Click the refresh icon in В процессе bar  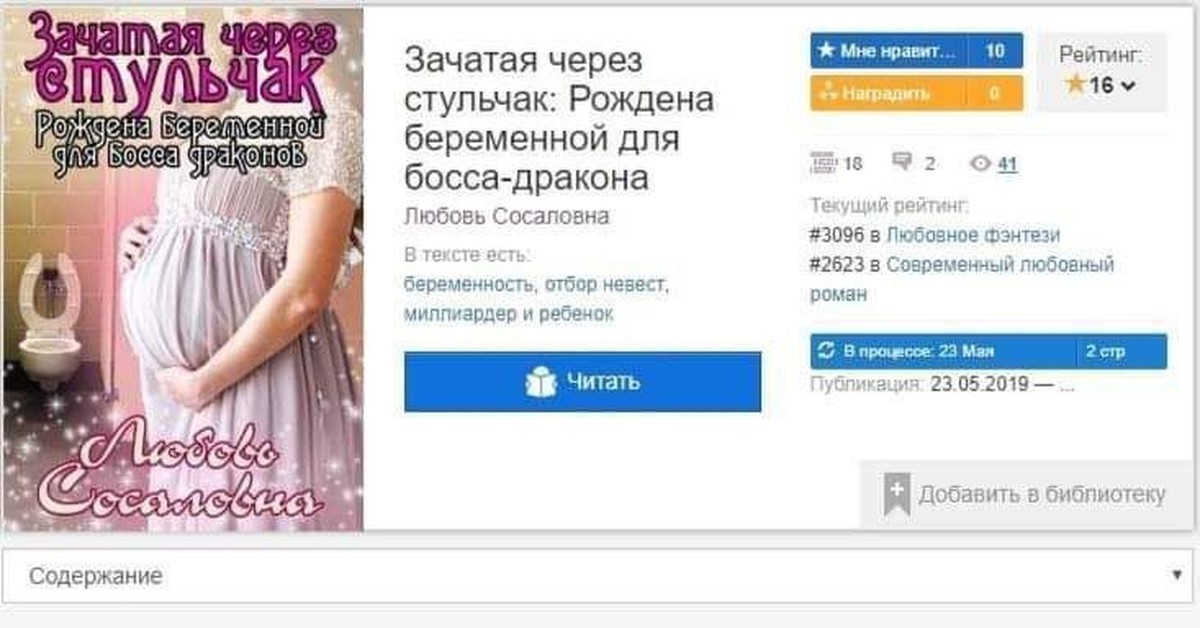(x=826, y=351)
